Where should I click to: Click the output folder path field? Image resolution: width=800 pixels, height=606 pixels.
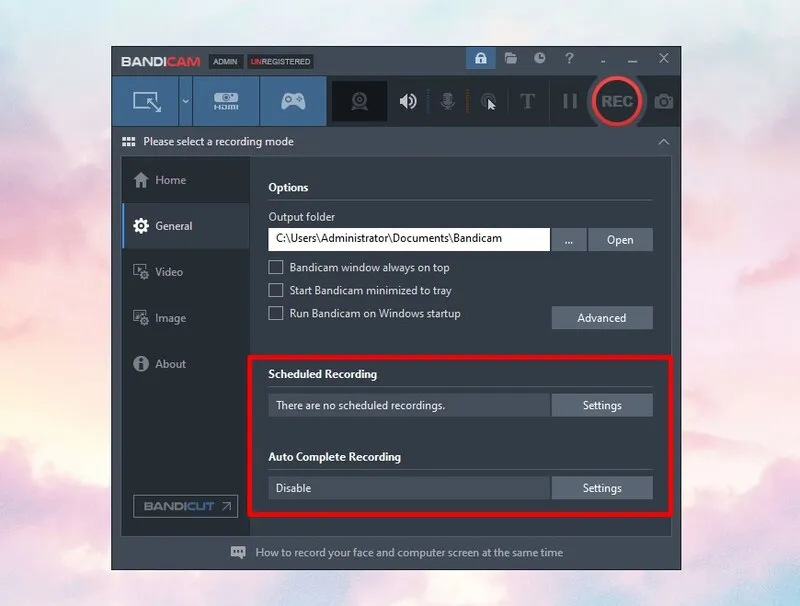(409, 240)
